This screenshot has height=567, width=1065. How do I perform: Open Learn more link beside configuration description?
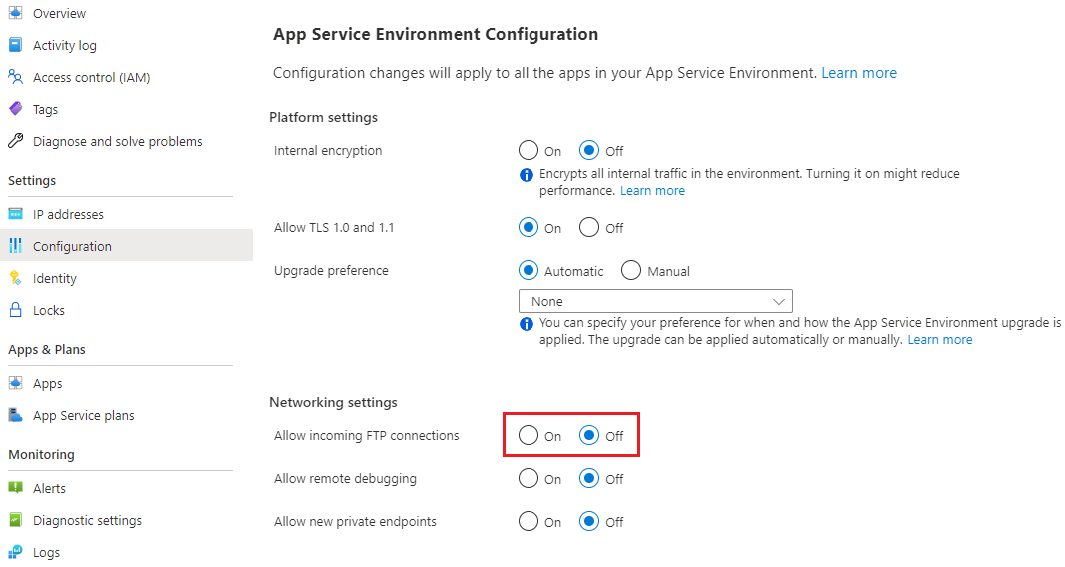pos(859,73)
